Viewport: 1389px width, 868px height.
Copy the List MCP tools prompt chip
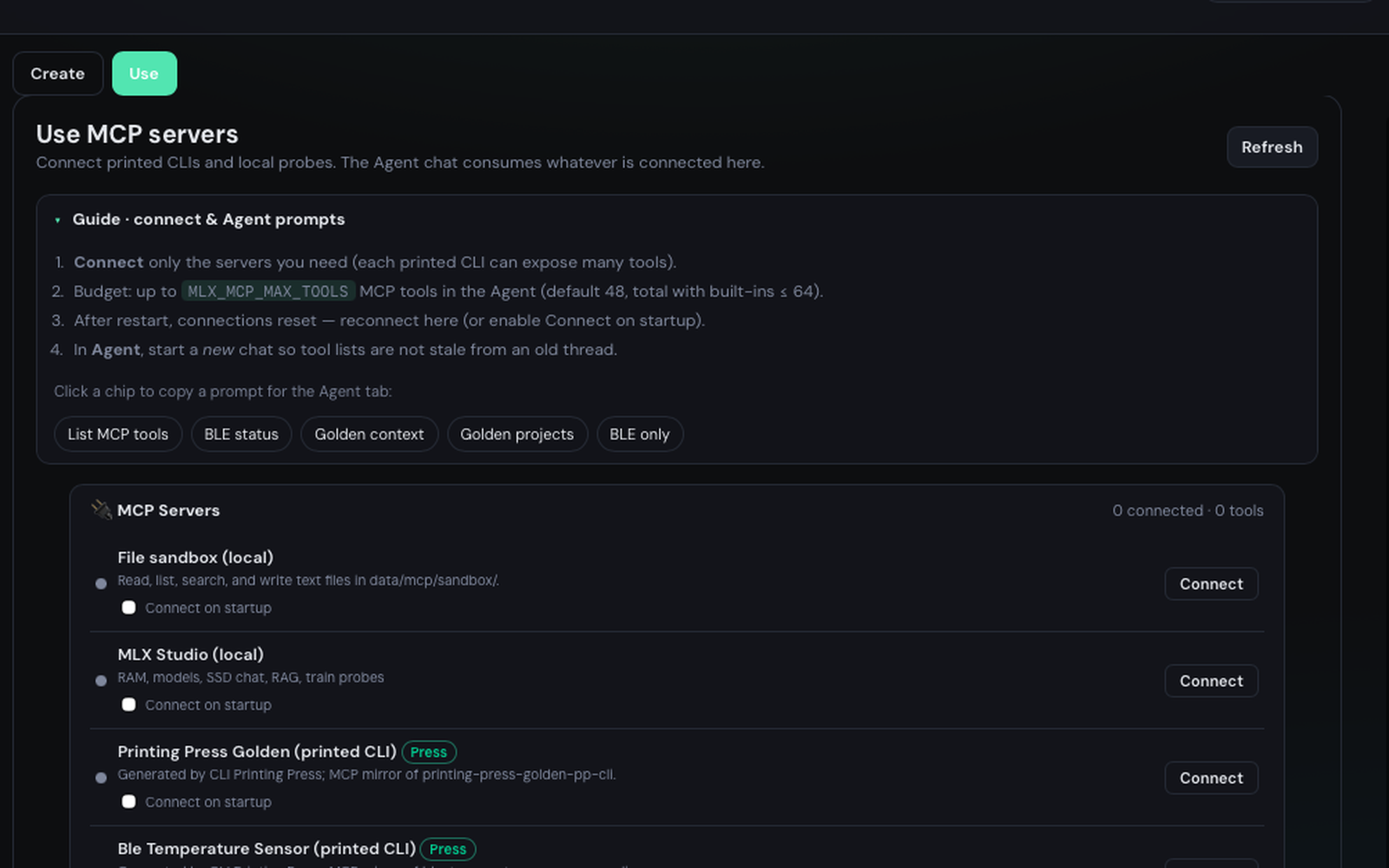118,434
